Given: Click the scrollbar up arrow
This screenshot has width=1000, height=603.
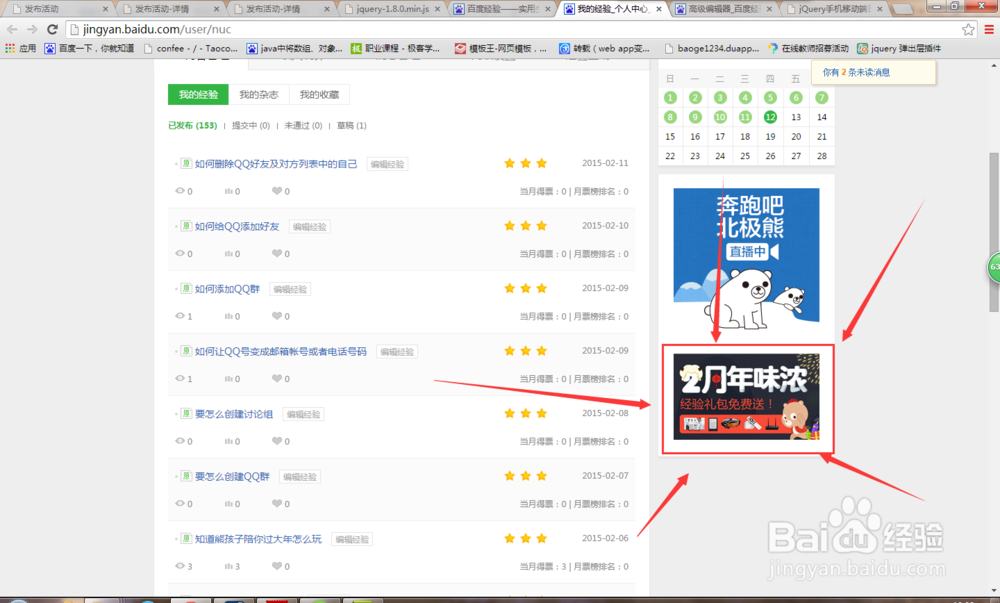Looking at the screenshot, I should coord(994,65).
